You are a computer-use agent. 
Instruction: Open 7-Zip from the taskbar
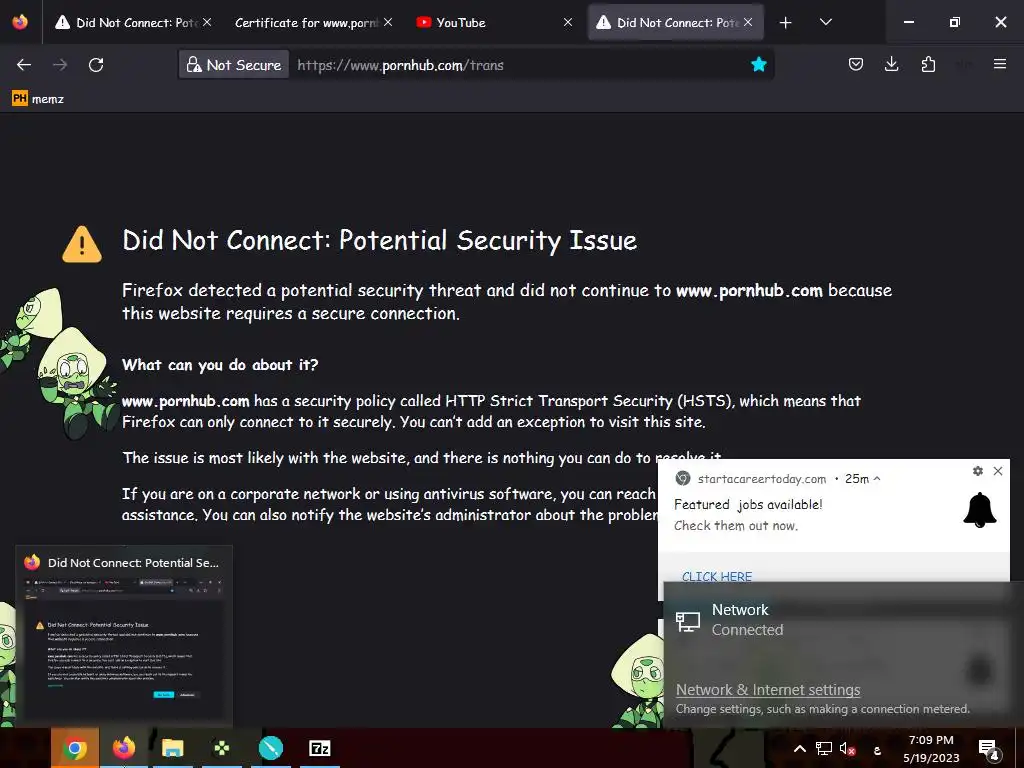[319, 748]
